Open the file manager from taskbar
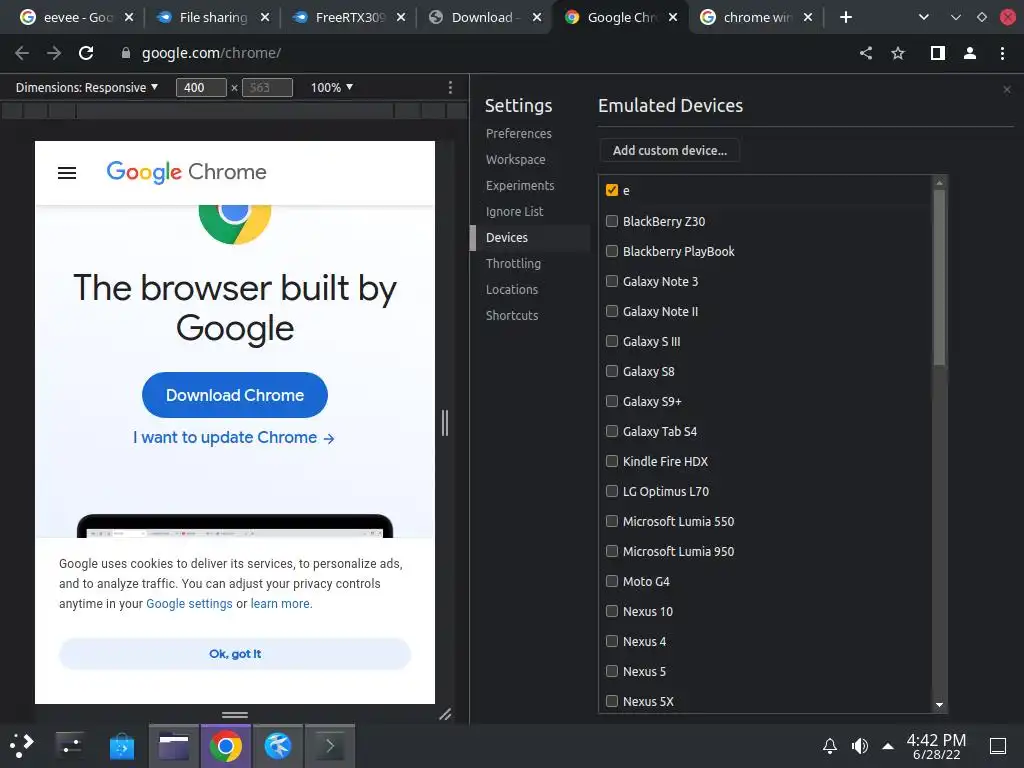The height and width of the screenshot is (768, 1024). (174, 746)
